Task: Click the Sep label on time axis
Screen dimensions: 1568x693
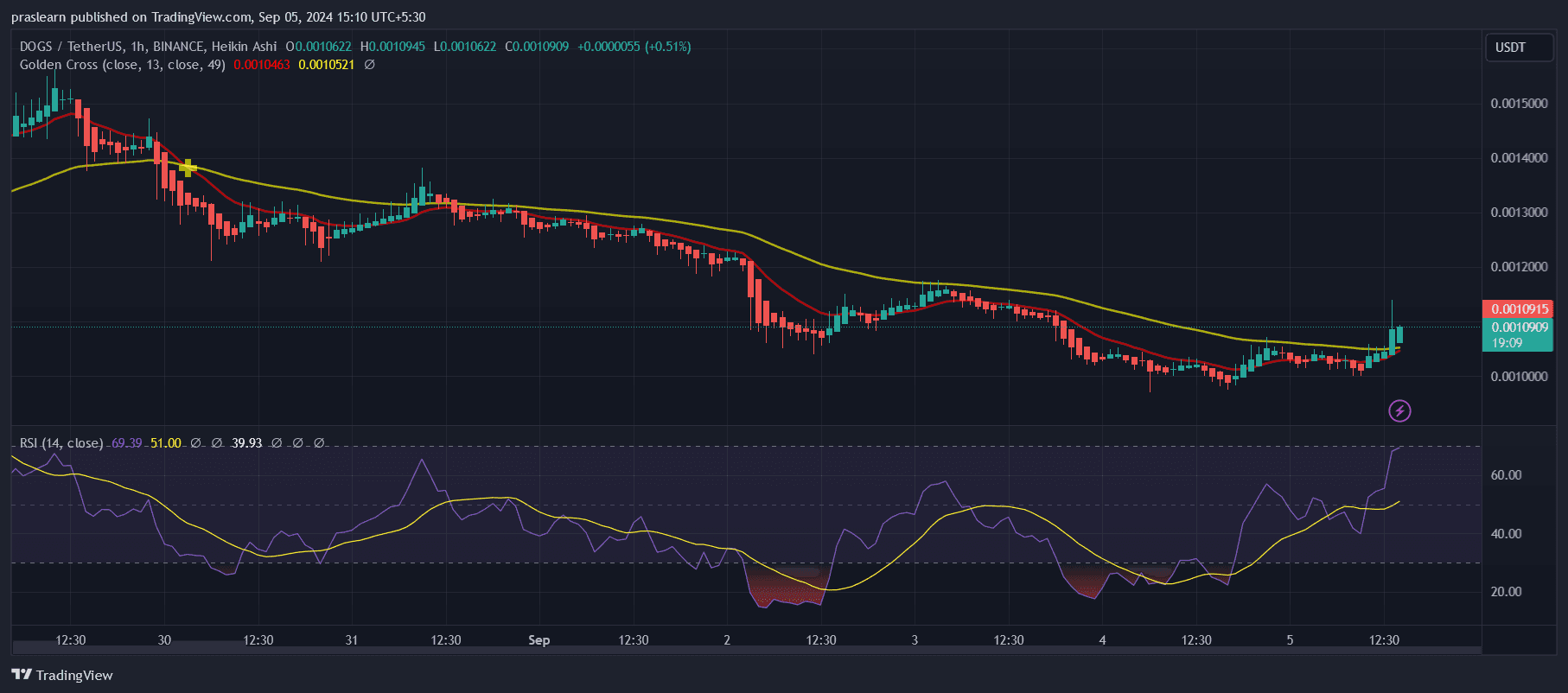Action: point(539,640)
